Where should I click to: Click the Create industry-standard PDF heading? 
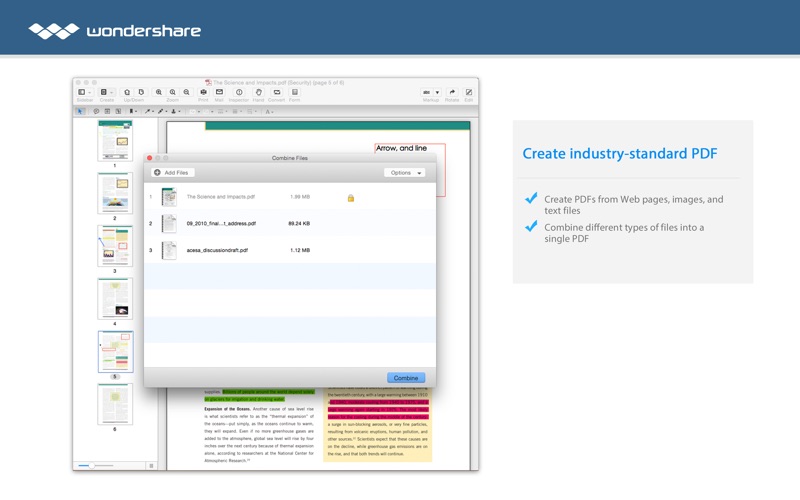620,154
